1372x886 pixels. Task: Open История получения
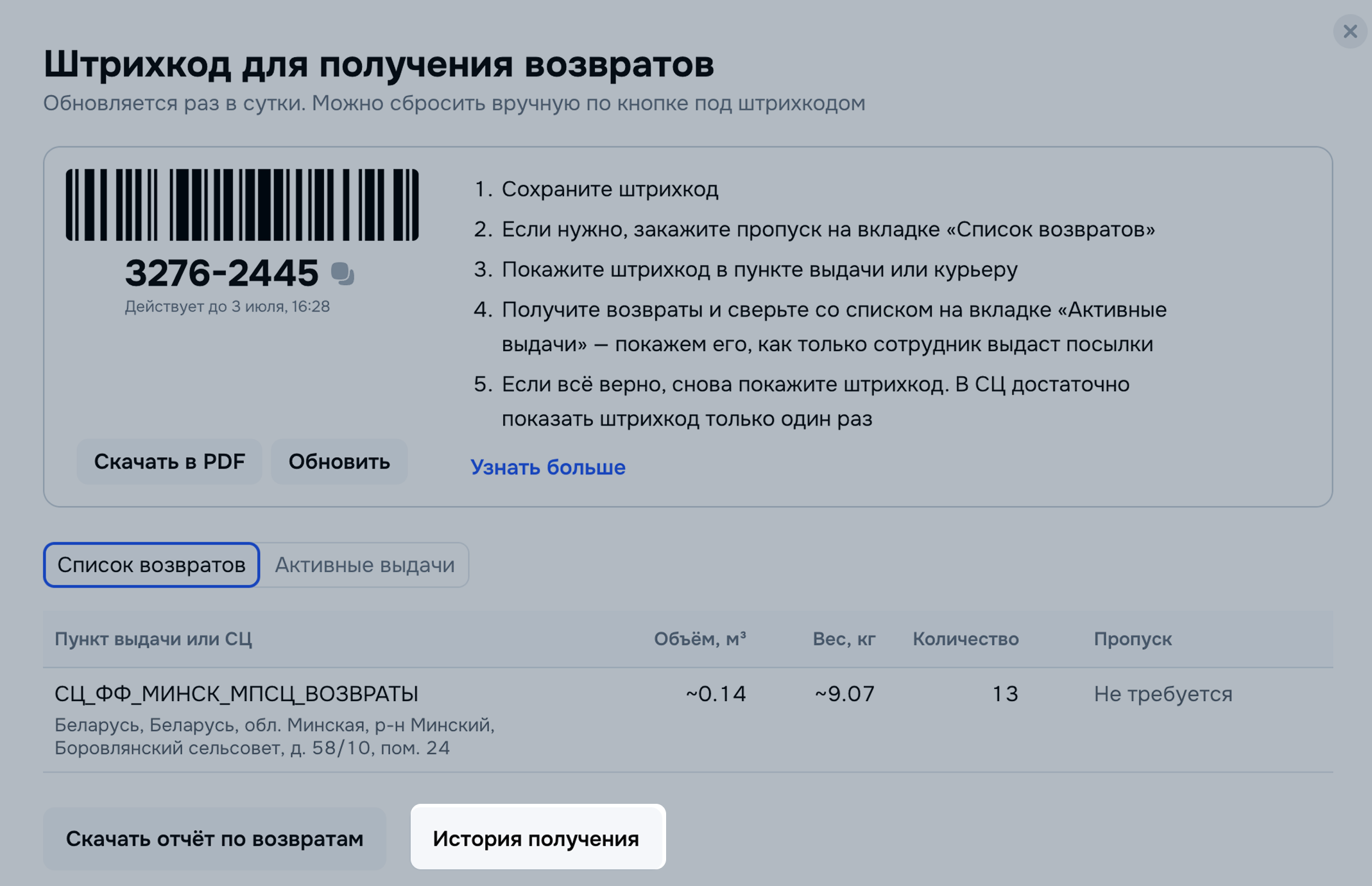tap(537, 837)
